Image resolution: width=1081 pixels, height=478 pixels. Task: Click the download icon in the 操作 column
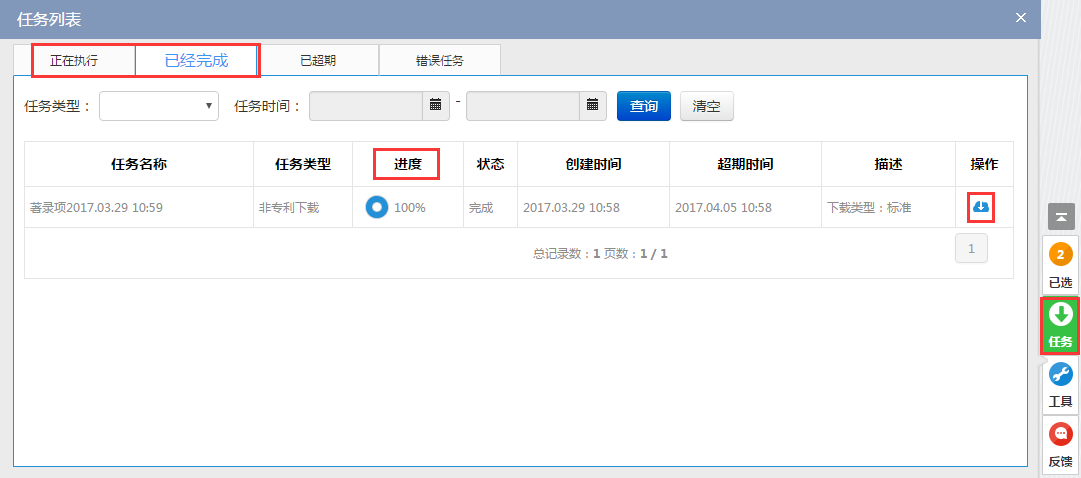point(981,207)
